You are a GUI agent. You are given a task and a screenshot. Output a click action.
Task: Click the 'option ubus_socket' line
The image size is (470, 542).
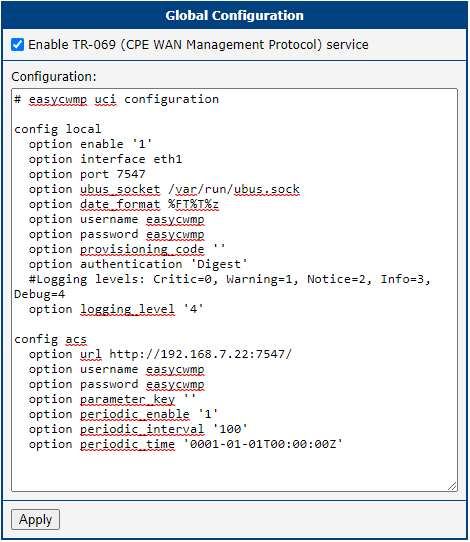click(x=164, y=189)
